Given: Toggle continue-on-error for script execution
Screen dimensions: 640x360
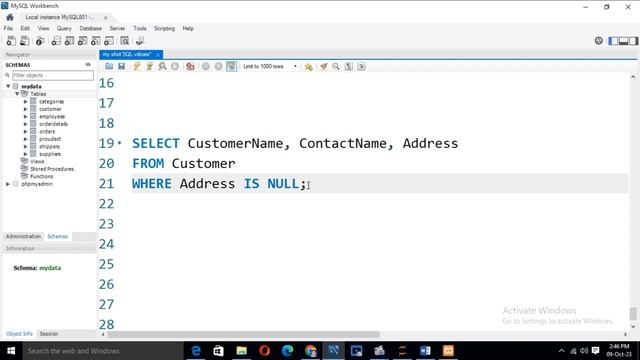Looking at the screenshot, I should point(190,66).
